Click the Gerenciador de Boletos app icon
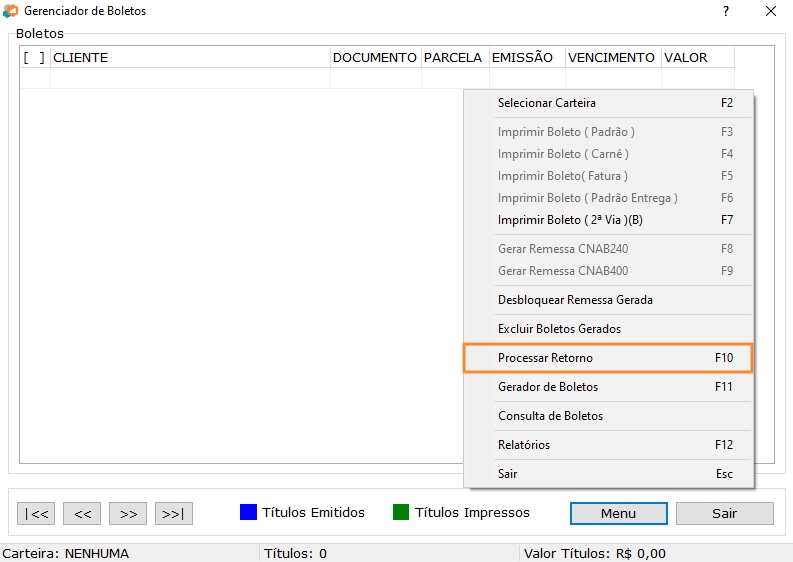 point(11,11)
